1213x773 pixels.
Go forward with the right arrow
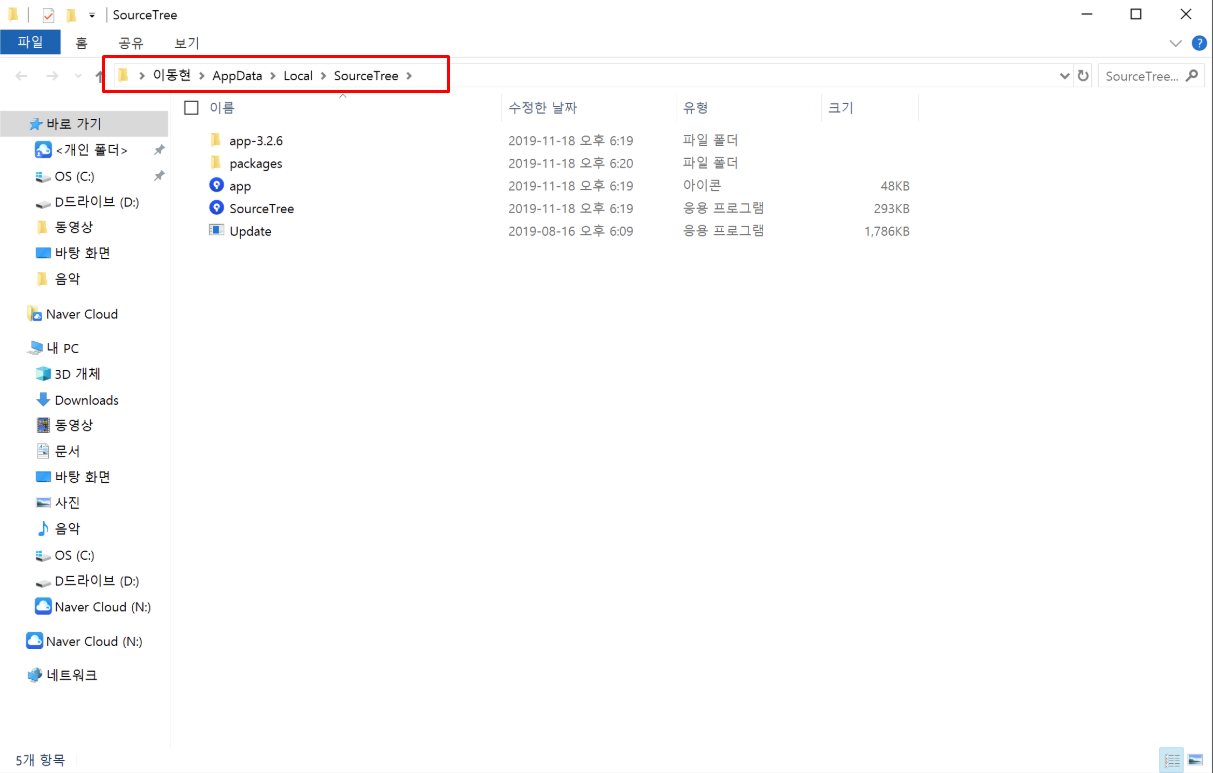coord(52,76)
